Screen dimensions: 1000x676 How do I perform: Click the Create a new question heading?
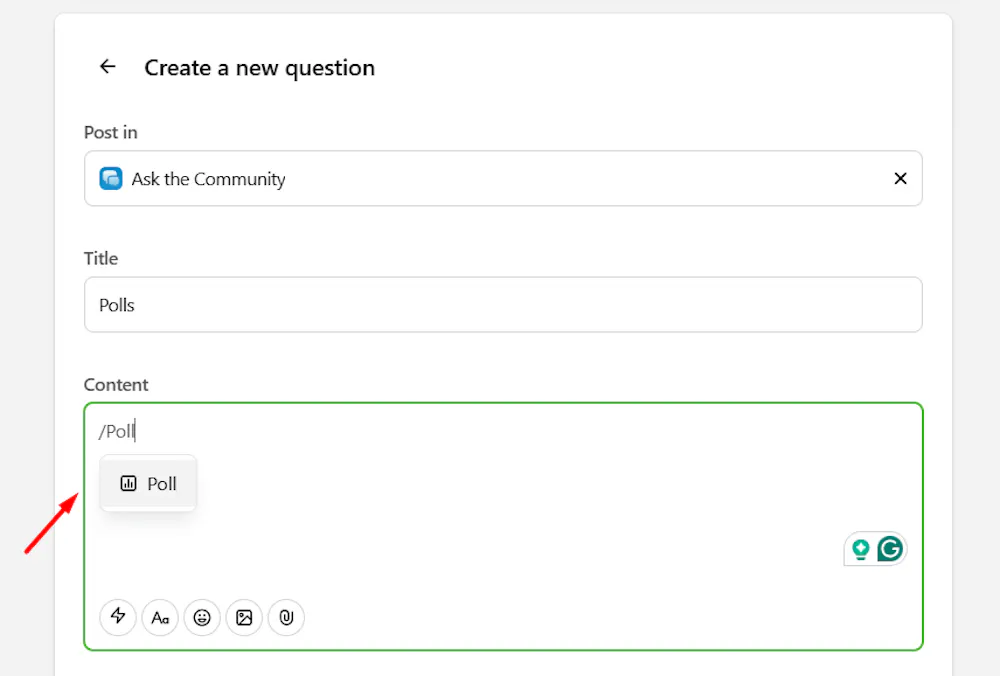[x=260, y=68]
